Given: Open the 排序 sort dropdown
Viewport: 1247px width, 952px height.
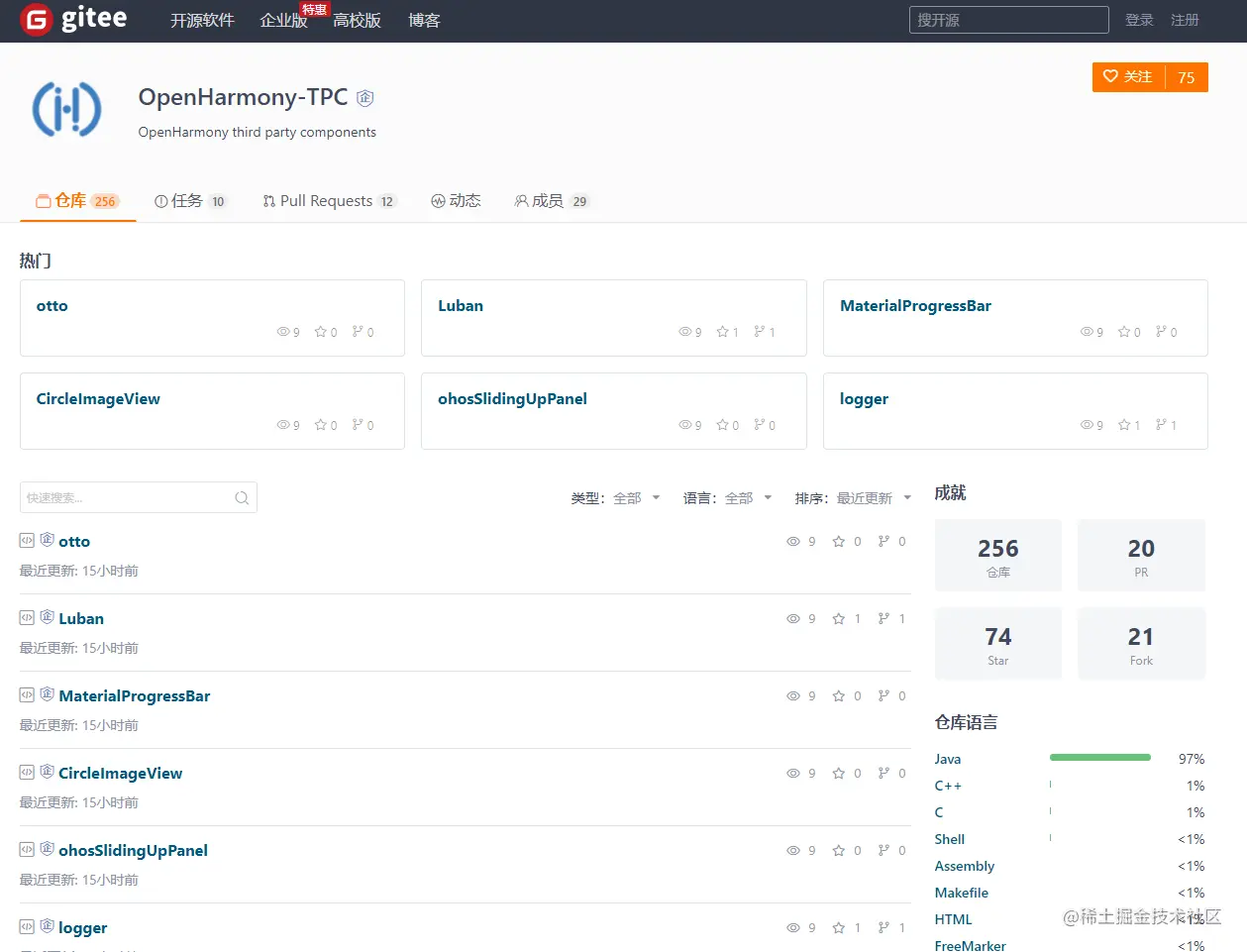Looking at the screenshot, I should tap(853, 498).
